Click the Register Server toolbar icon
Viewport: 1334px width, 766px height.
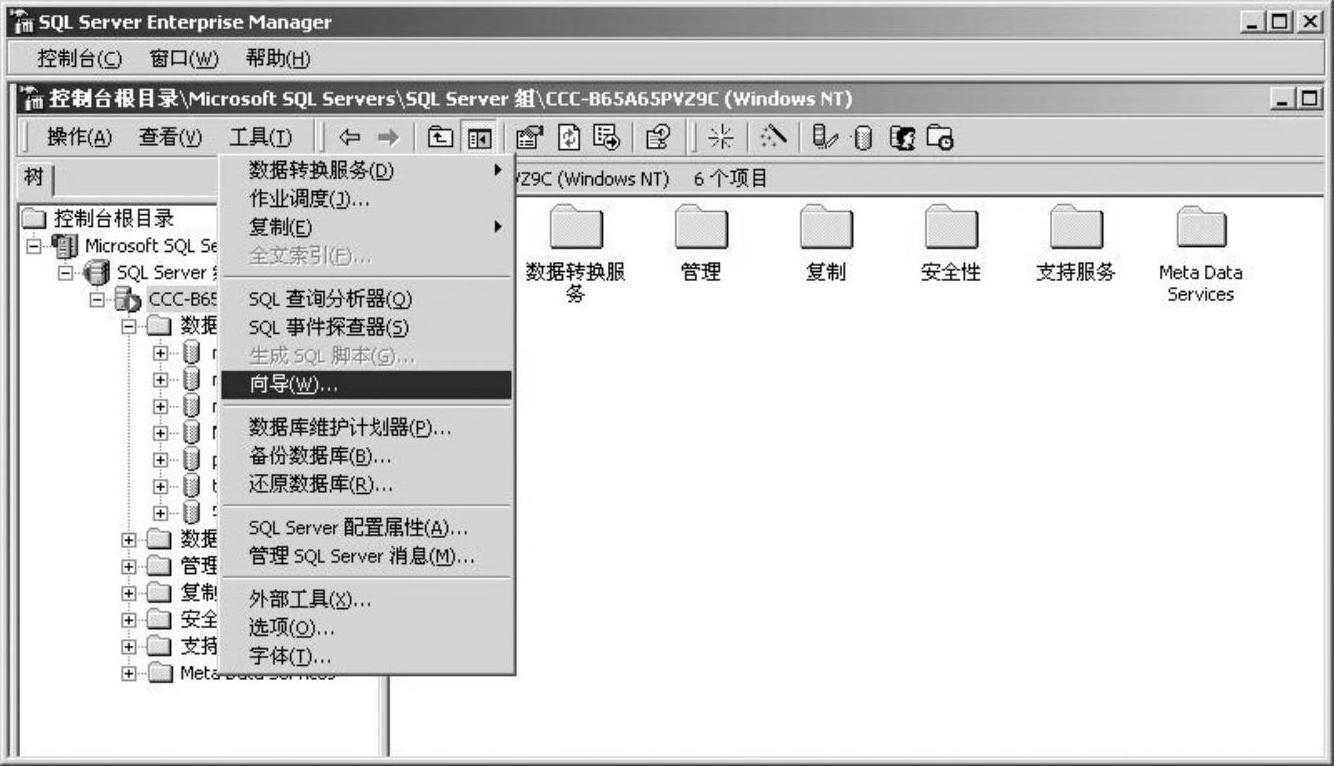tap(825, 137)
